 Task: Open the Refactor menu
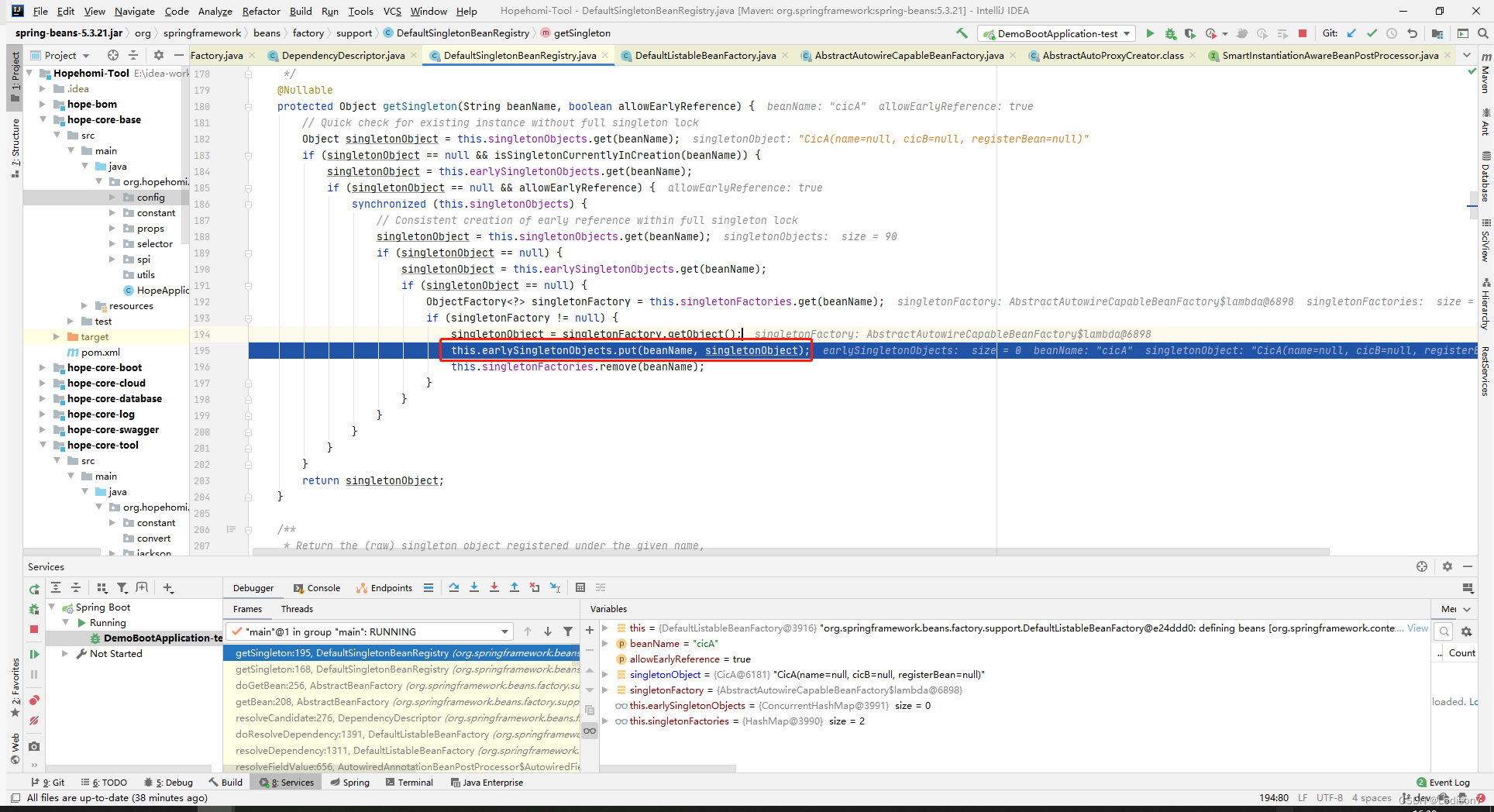tap(261, 11)
